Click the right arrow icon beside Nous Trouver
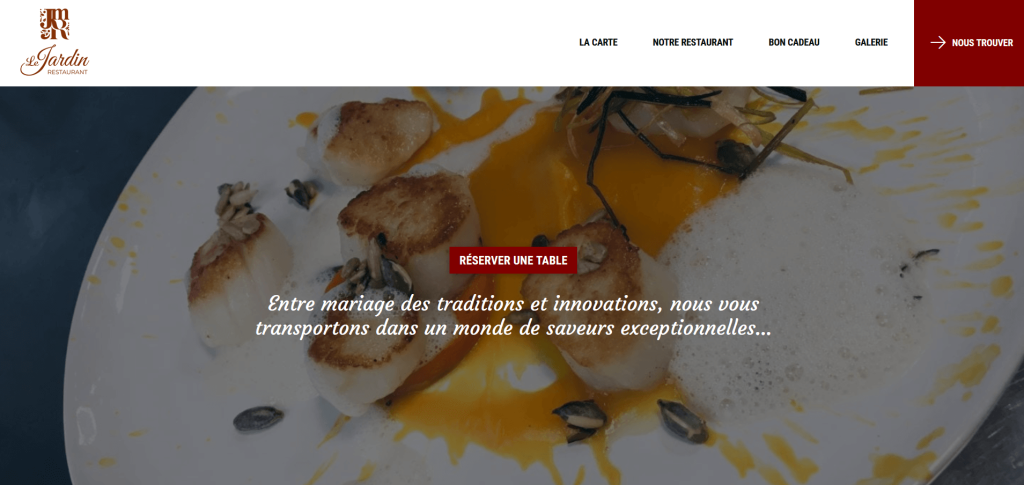The height and width of the screenshot is (485, 1024). [x=938, y=42]
